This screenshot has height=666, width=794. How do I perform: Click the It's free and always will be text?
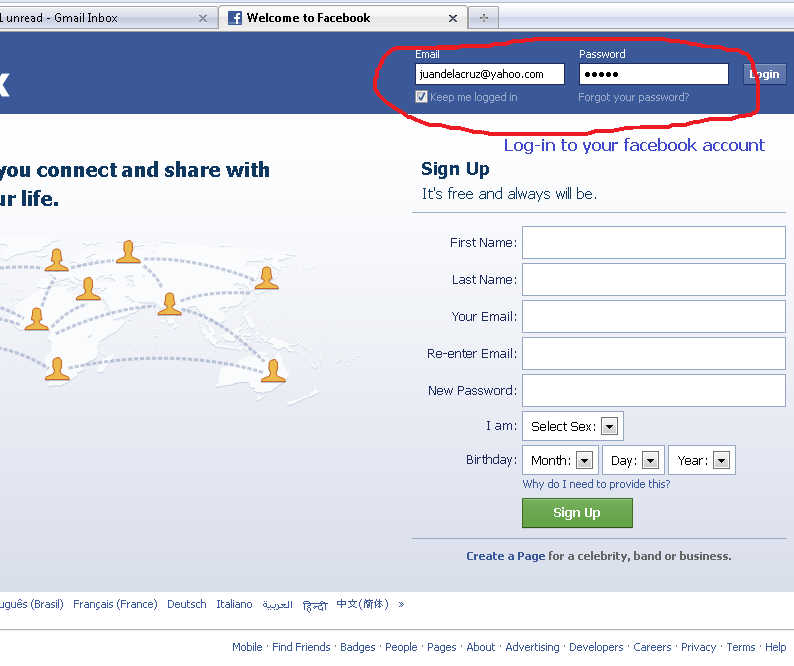point(509,194)
